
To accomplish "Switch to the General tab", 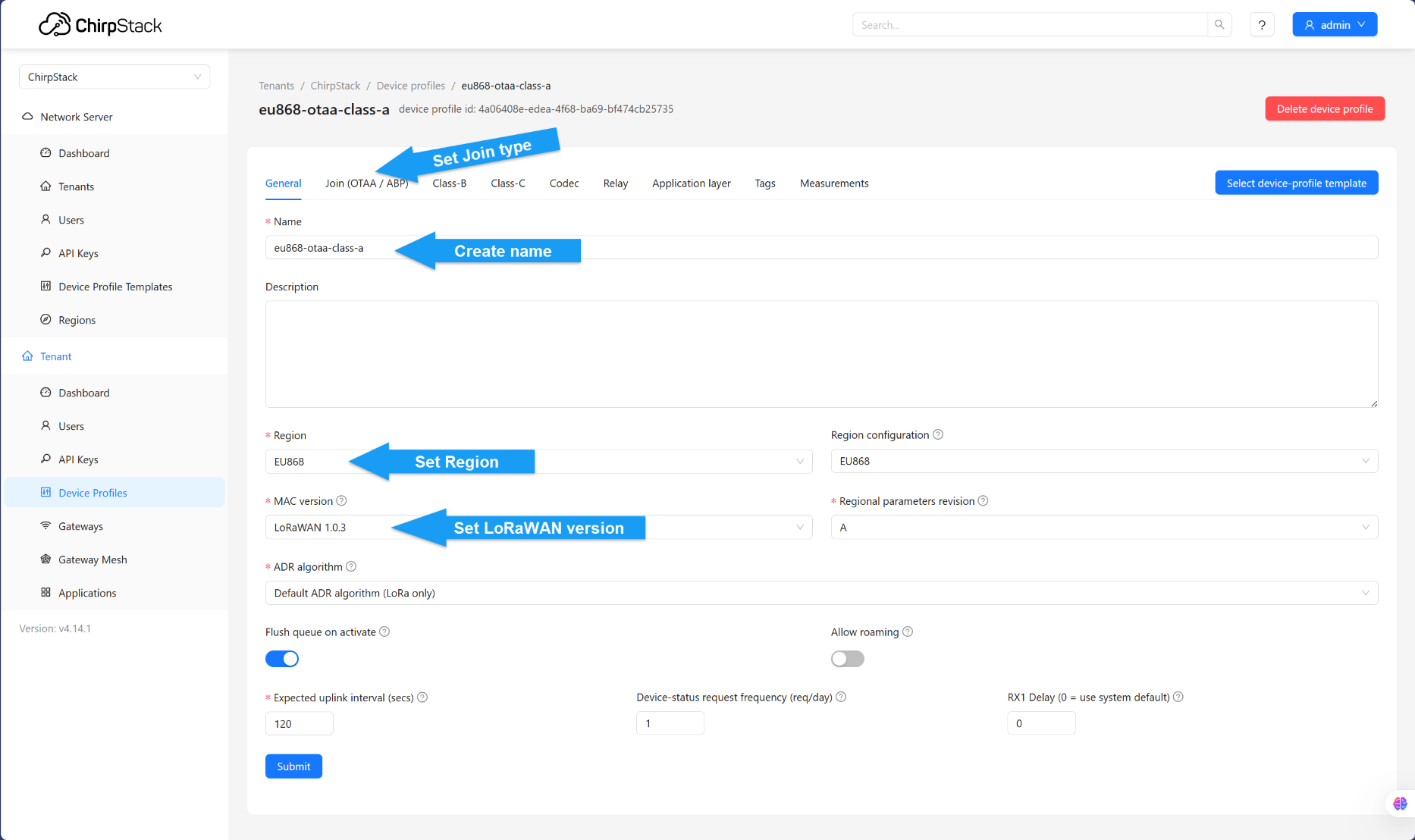I will (x=284, y=183).
